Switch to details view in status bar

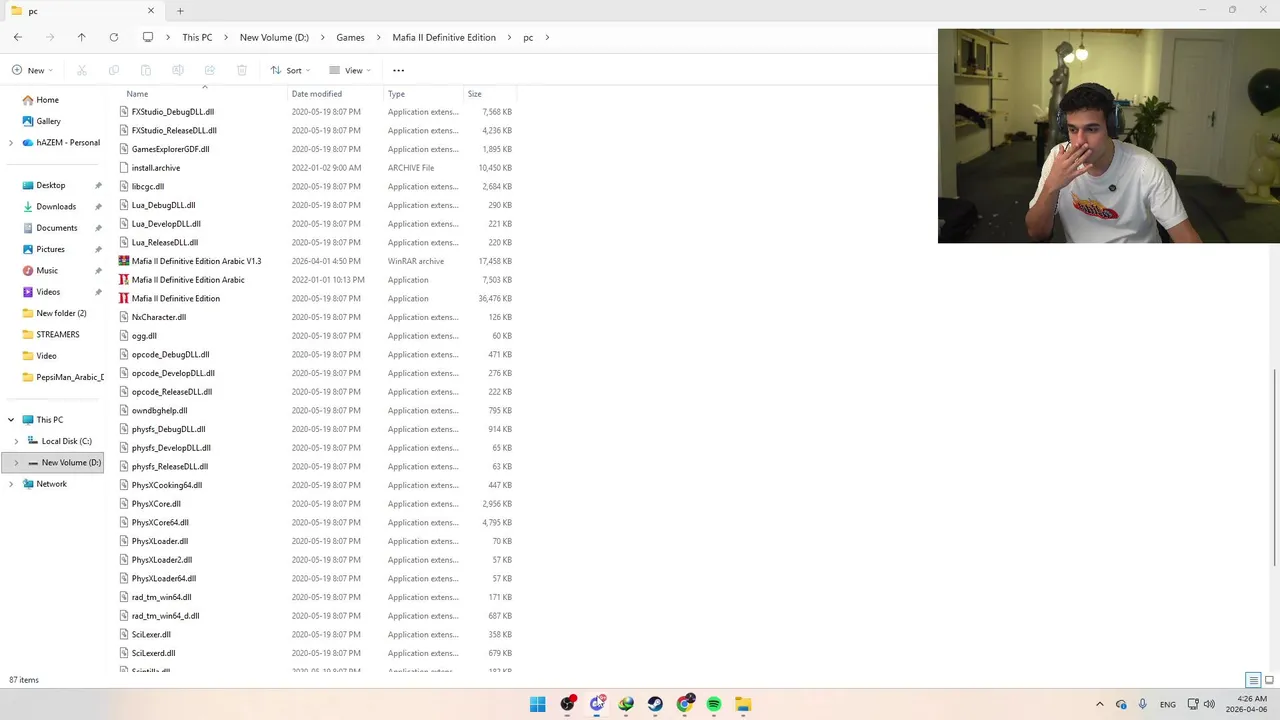click(1253, 680)
